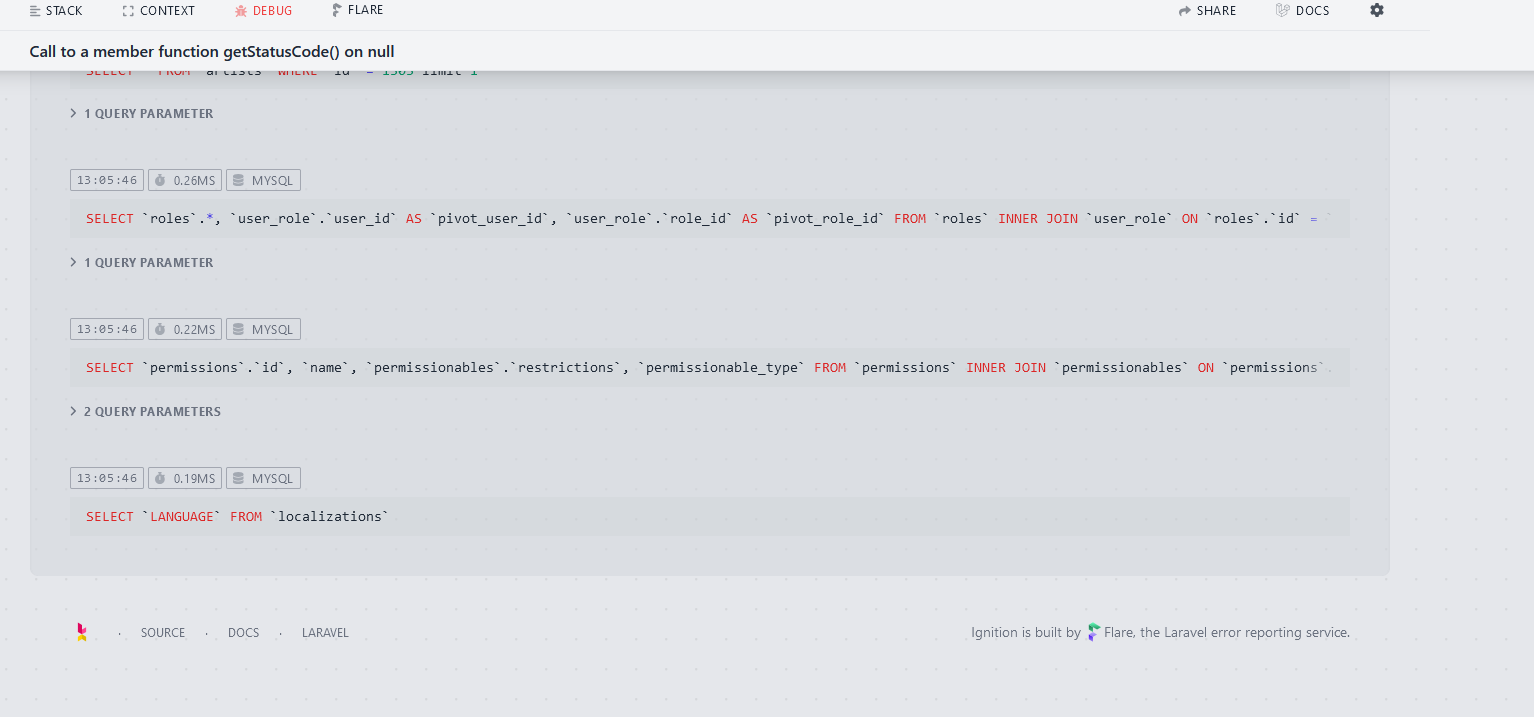Image resolution: width=1534 pixels, height=717 pixels.
Task: Click the Laravel docs icon in top bar
Action: [1283, 11]
